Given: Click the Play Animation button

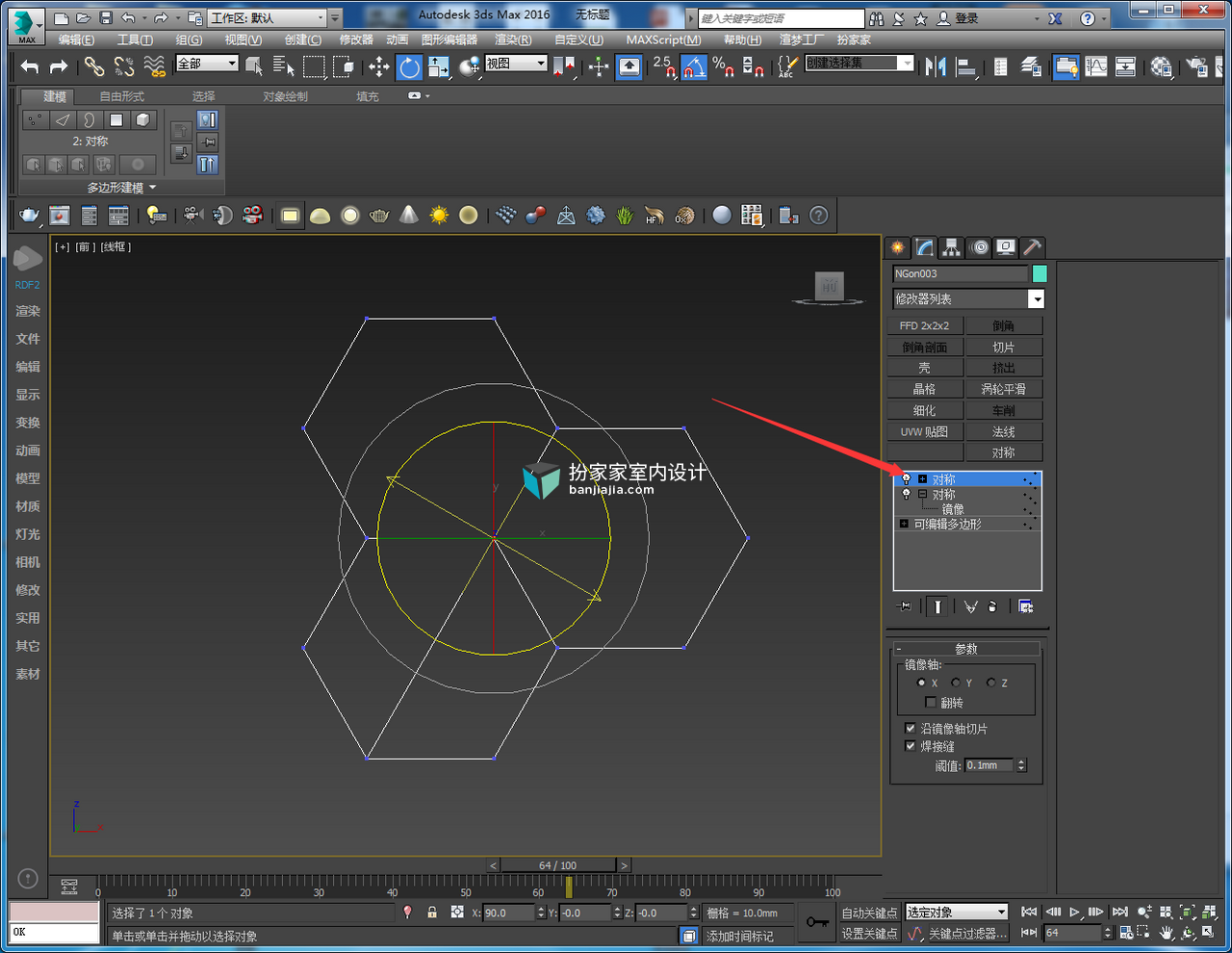Looking at the screenshot, I should click(1075, 912).
